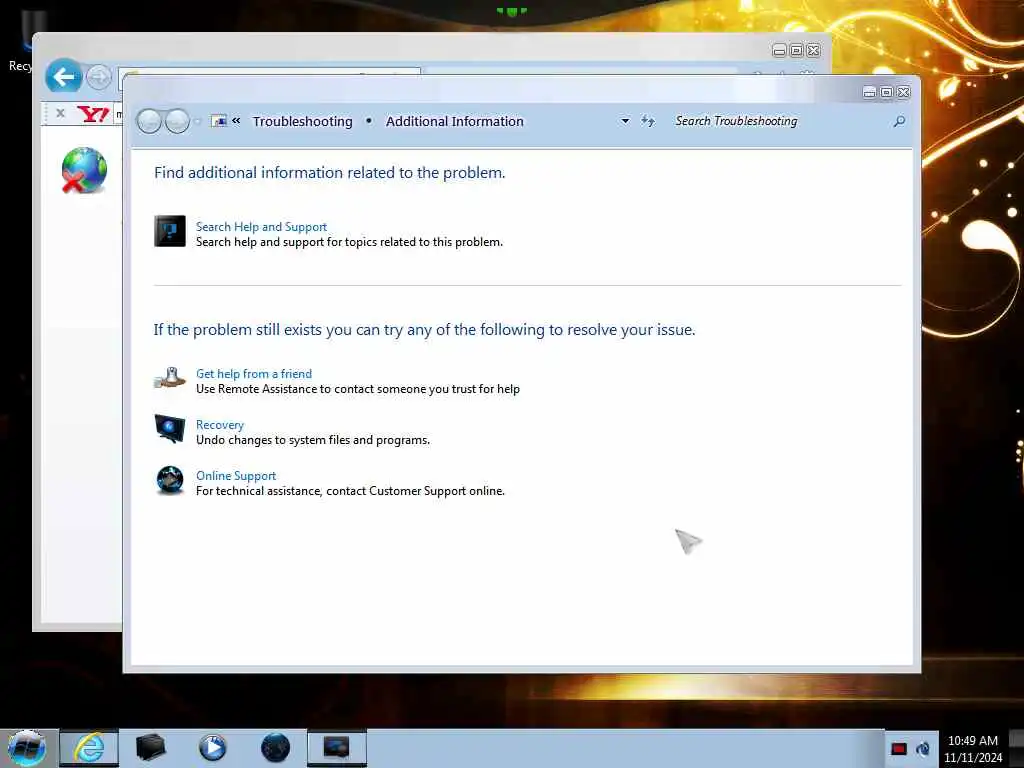Open the Recovery link
The height and width of the screenshot is (768, 1024).
click(x=219, y=424)
